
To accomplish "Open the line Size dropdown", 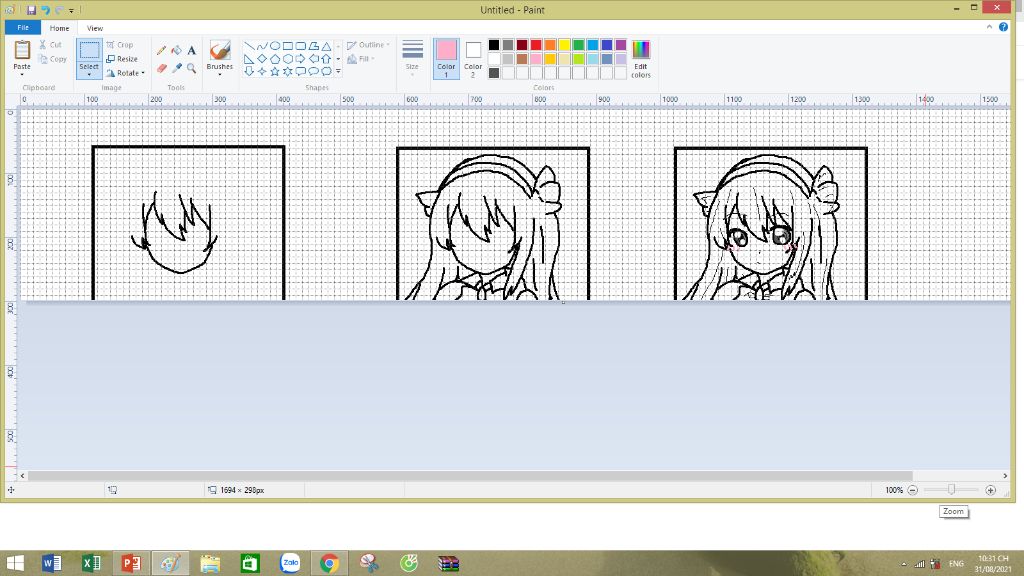I will point(412,59).
